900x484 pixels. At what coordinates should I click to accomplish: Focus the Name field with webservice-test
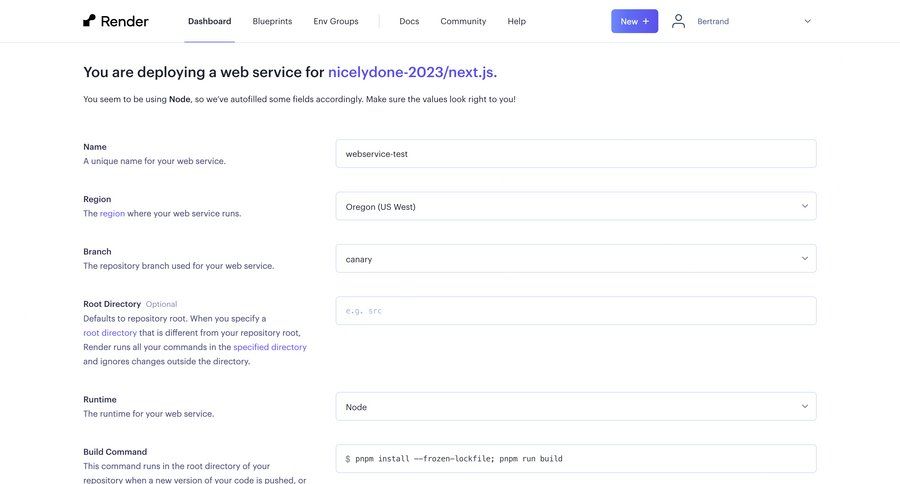pos(575,154)
